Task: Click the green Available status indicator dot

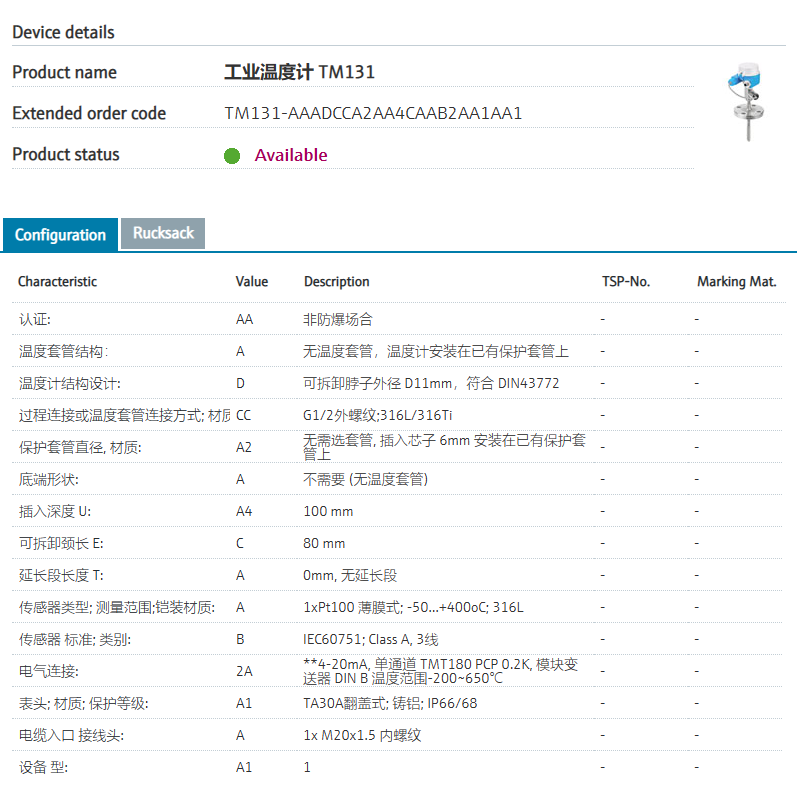Action: point(232,155)
